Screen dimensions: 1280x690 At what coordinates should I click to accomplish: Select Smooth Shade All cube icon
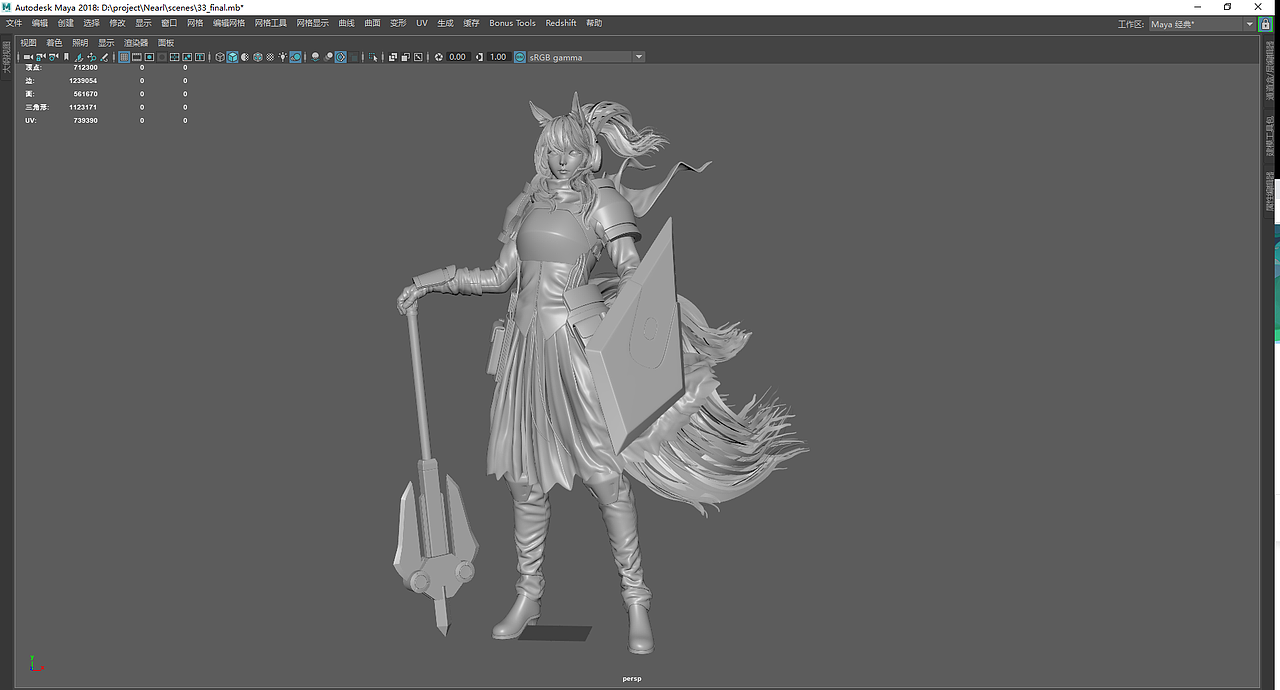click(x=232, y=57)
